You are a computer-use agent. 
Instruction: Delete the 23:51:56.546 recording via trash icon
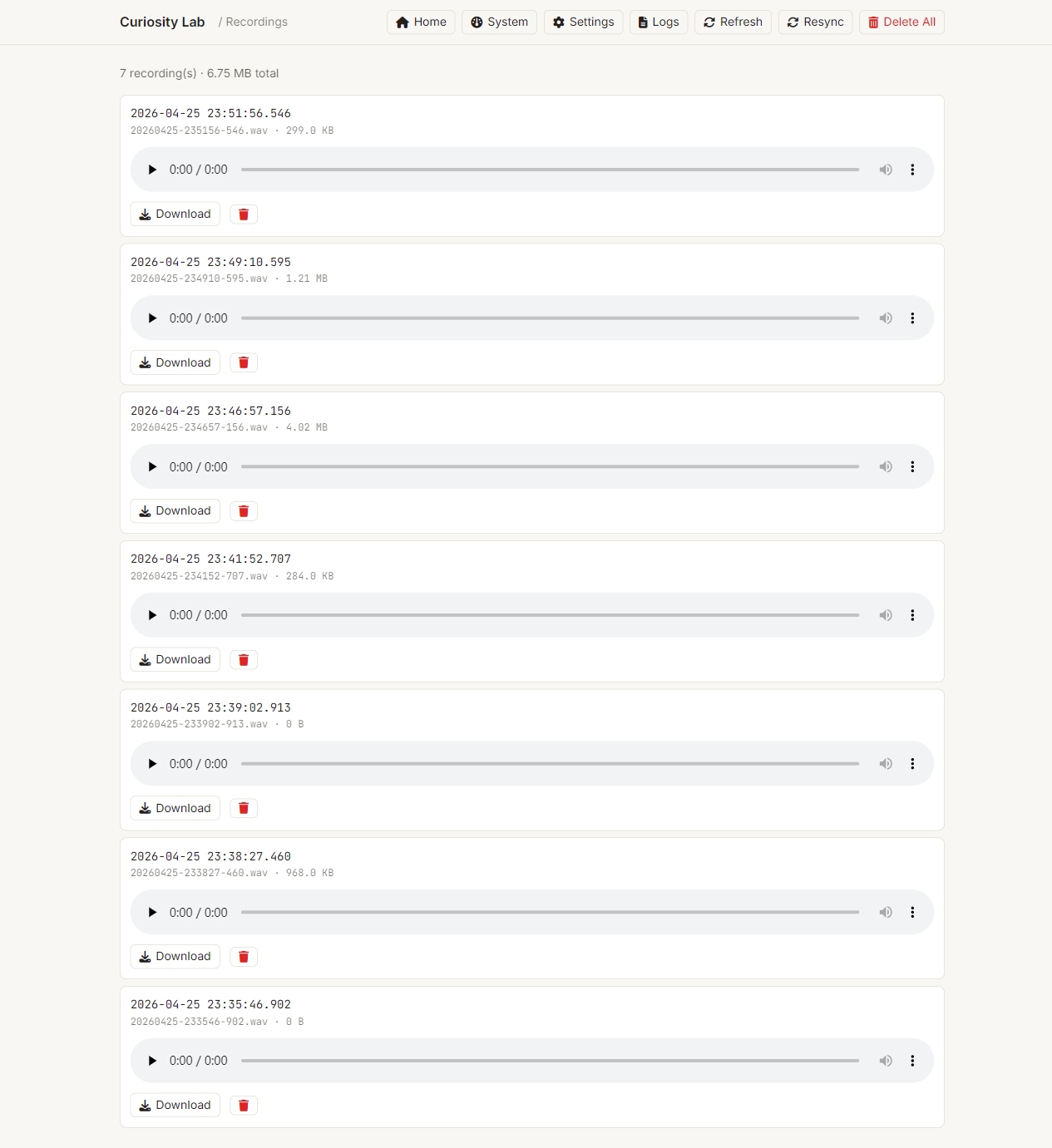click(x=244, y=214)
